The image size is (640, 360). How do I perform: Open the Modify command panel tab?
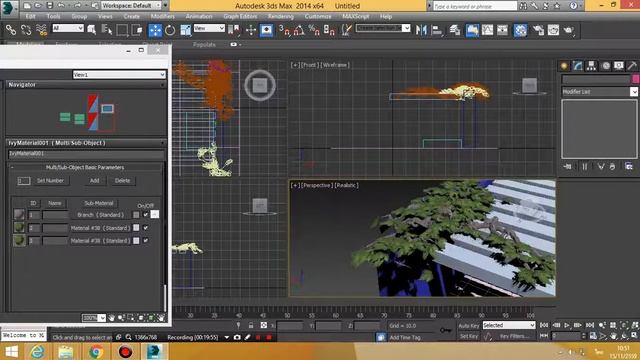tap(578, 66)
